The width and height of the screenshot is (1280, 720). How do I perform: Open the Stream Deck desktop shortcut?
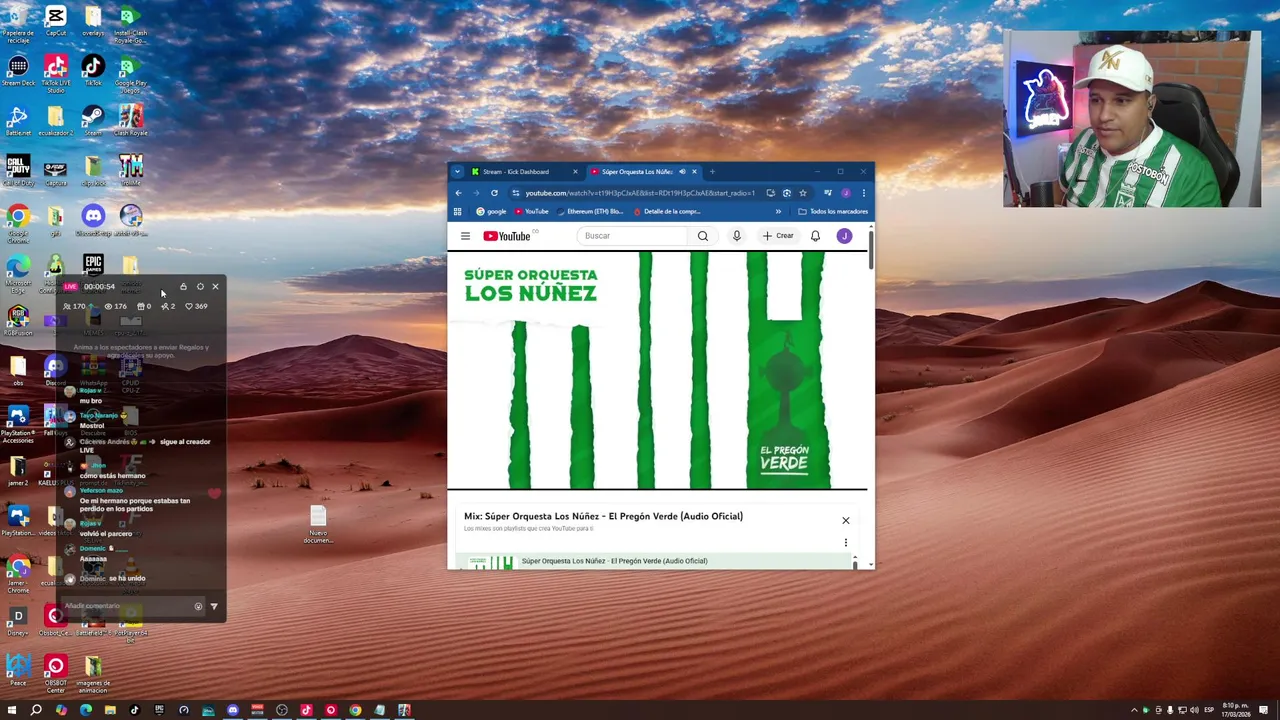(18, 73)
